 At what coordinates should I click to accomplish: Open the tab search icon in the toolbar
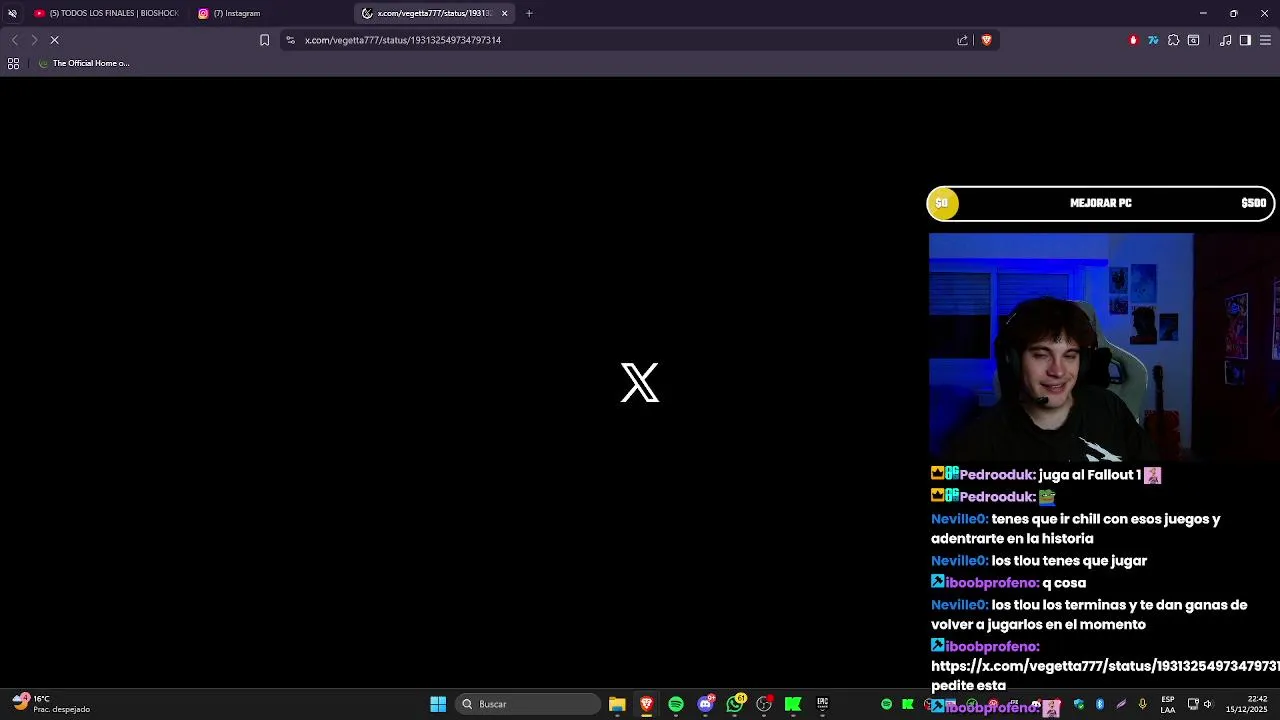(x=1193, y=40)
